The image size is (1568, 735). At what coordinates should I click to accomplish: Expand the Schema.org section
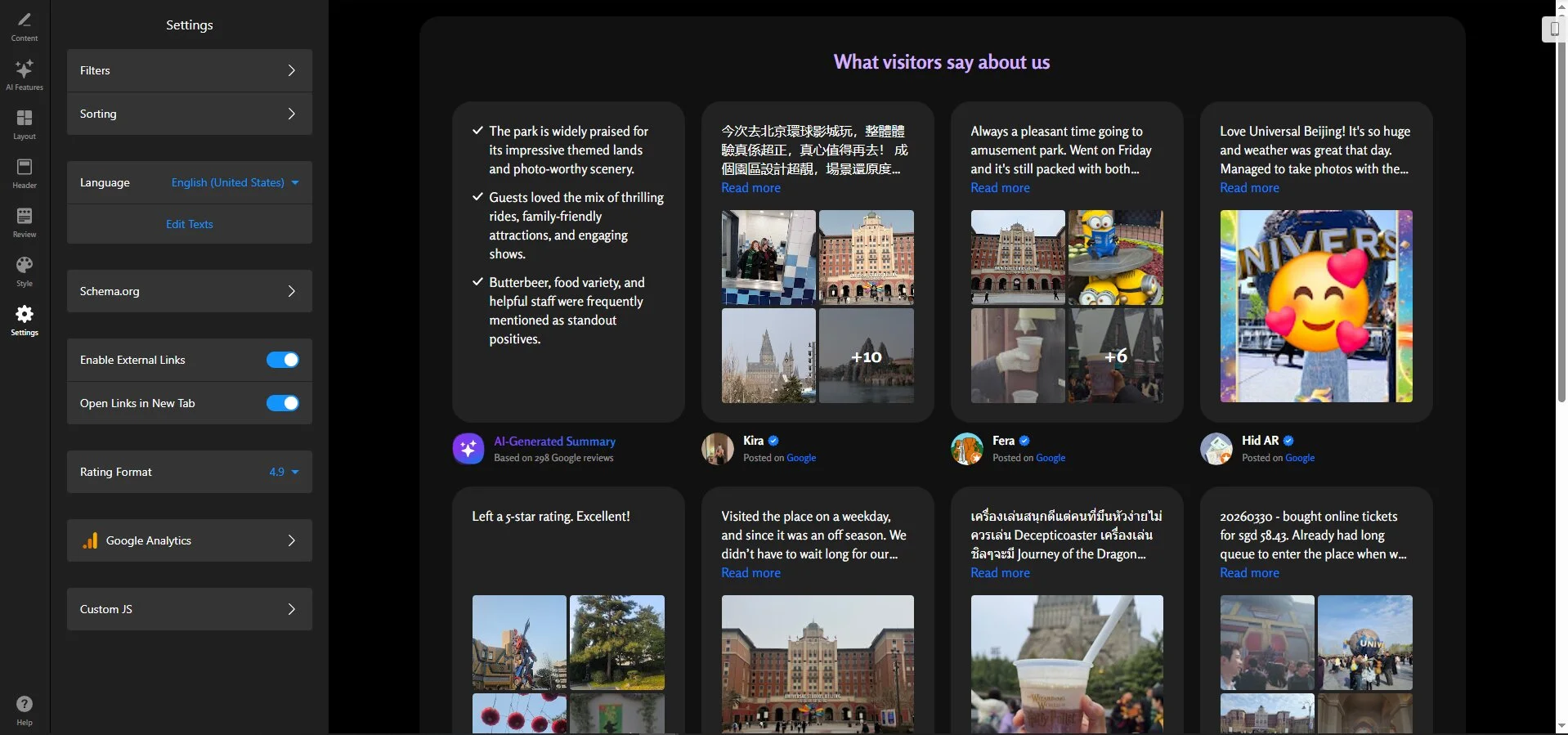click(x=190, y=291)
